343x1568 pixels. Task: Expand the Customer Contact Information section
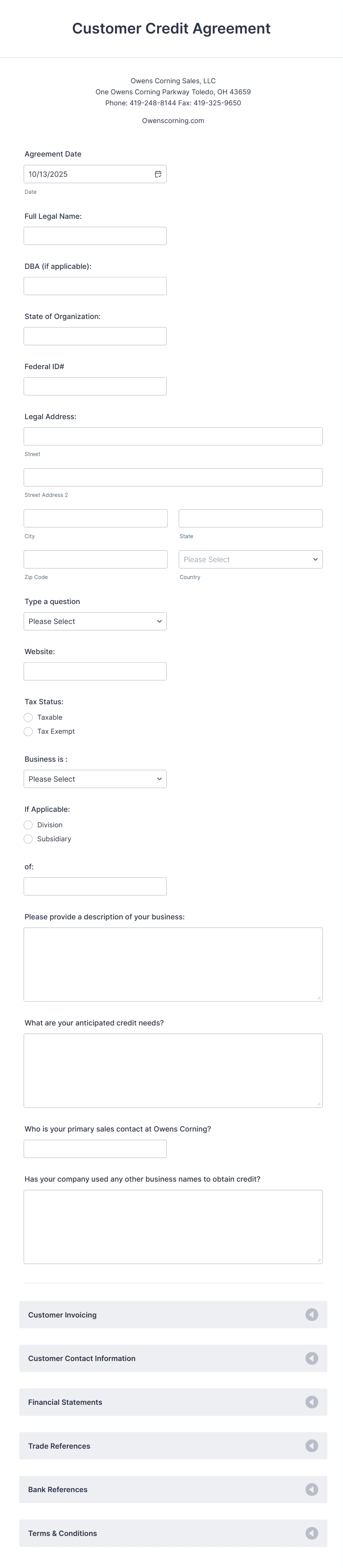tap(311, 1358)
